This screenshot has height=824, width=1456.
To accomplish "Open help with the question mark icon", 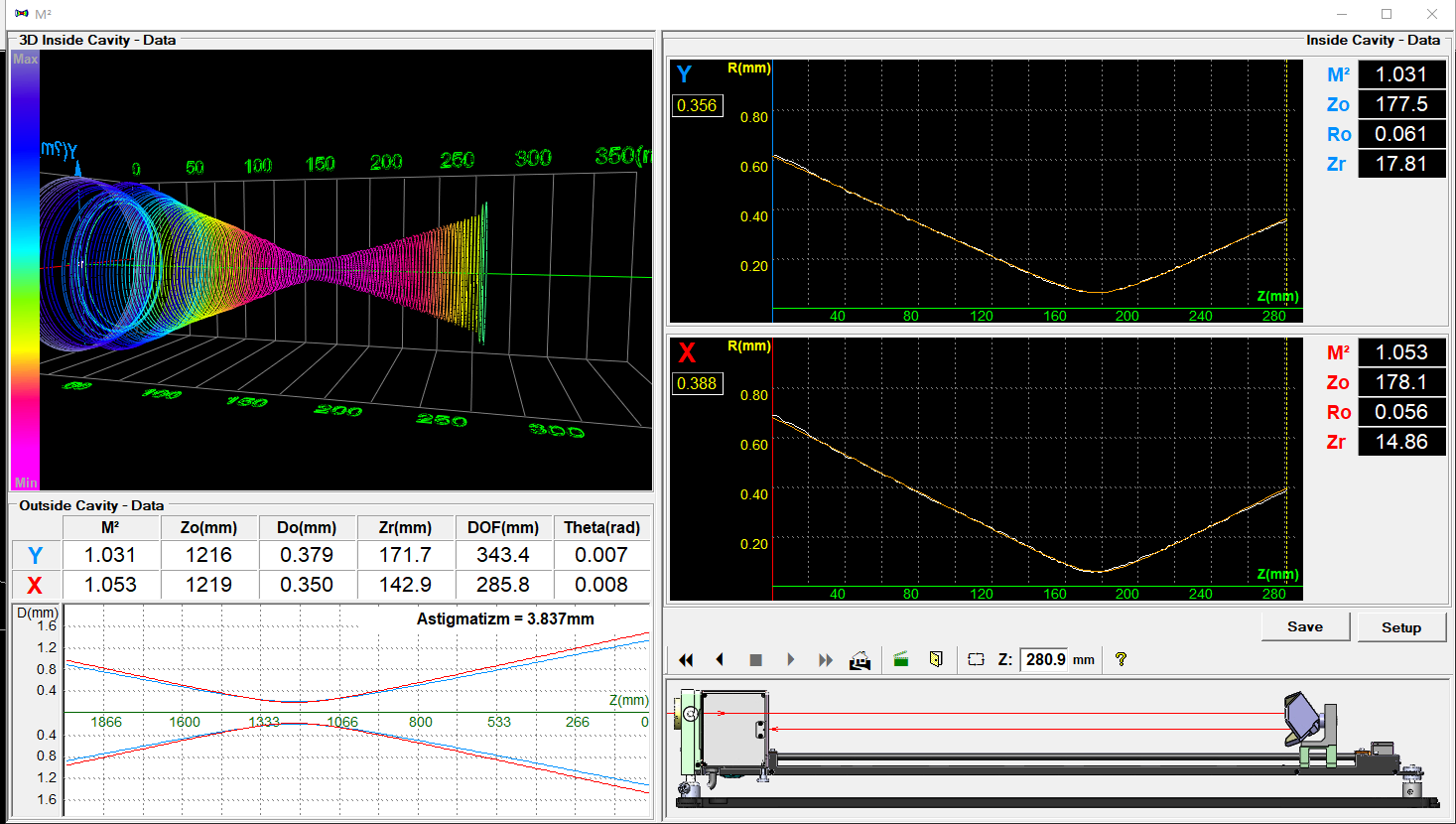I will point(1121,659).
